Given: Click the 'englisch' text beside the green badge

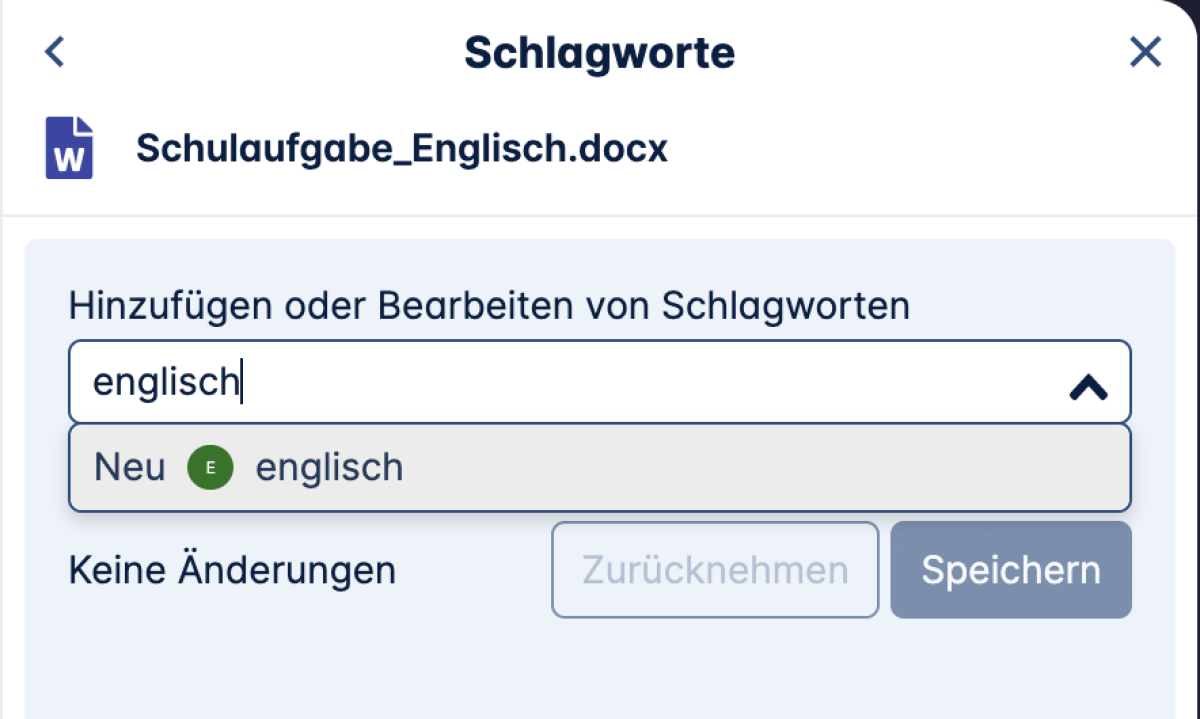Looking at the screenshot, I should point(330,468).
